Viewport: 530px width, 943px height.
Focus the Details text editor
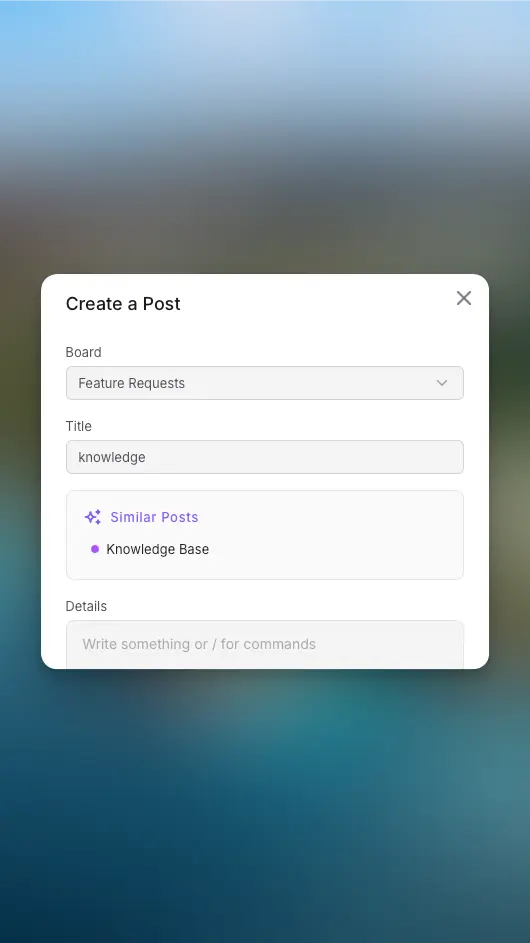[x=265, y=645]
